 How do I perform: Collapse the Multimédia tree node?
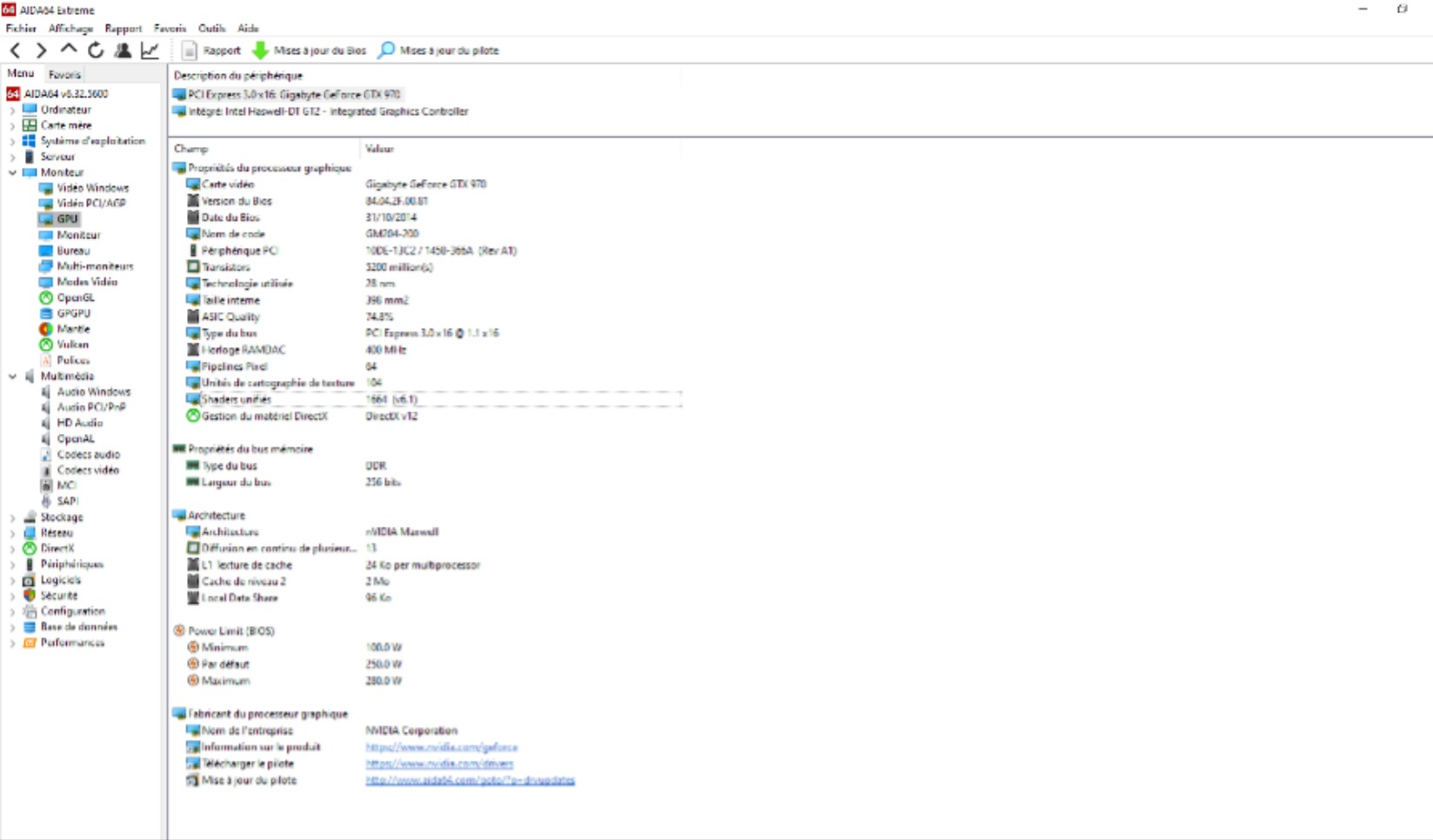[12, 377]
